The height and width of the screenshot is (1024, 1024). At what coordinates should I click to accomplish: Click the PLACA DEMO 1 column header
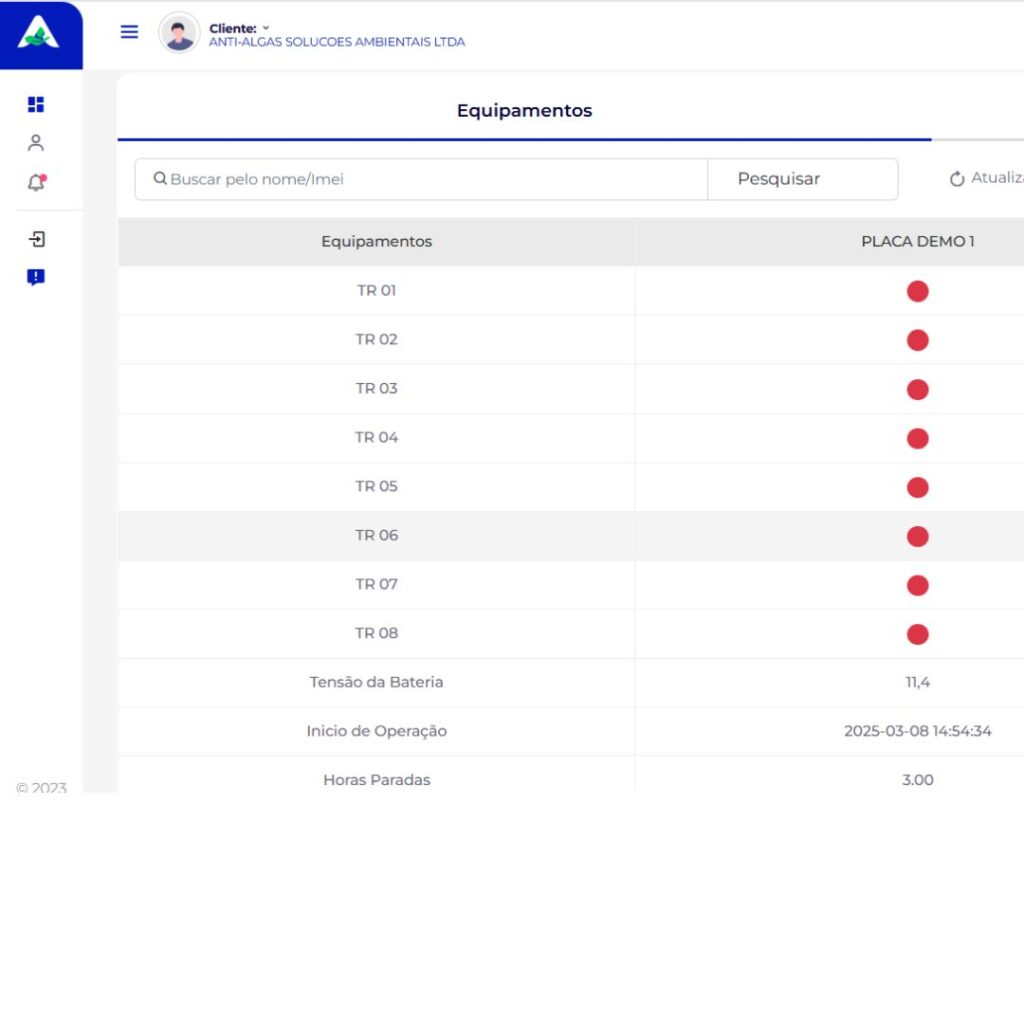[917, 242]
